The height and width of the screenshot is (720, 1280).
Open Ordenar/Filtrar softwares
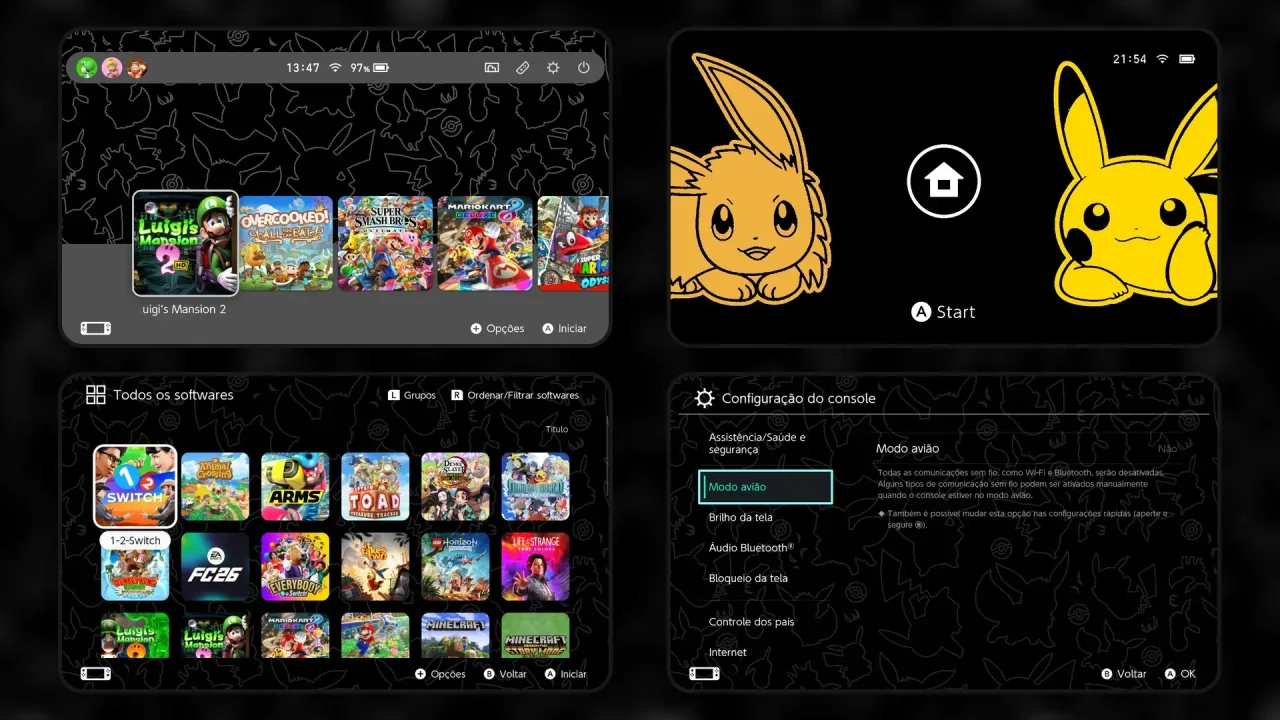[515, 395]
